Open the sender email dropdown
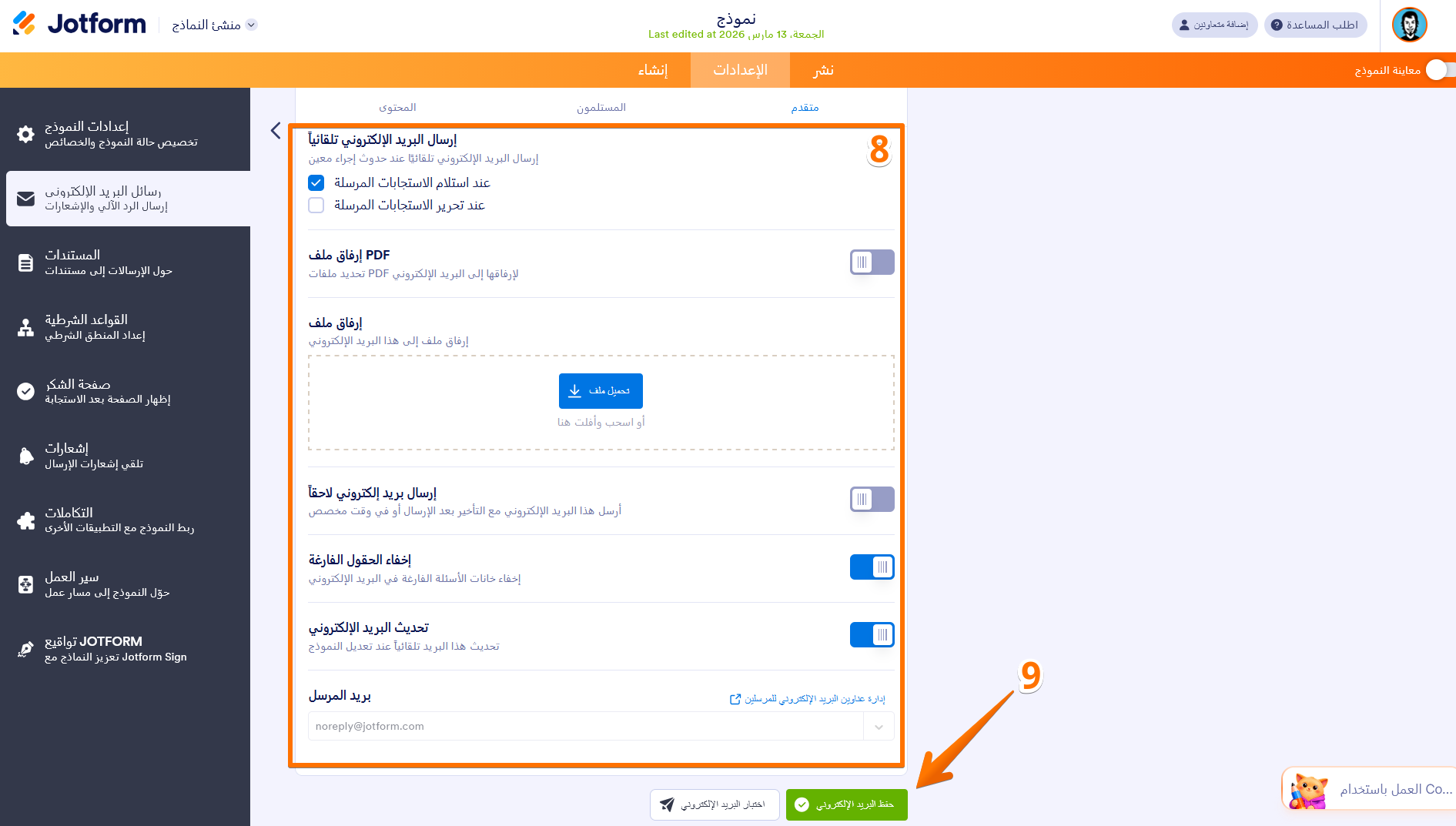This screenshot has width=1456, height=826. (877, 726)
